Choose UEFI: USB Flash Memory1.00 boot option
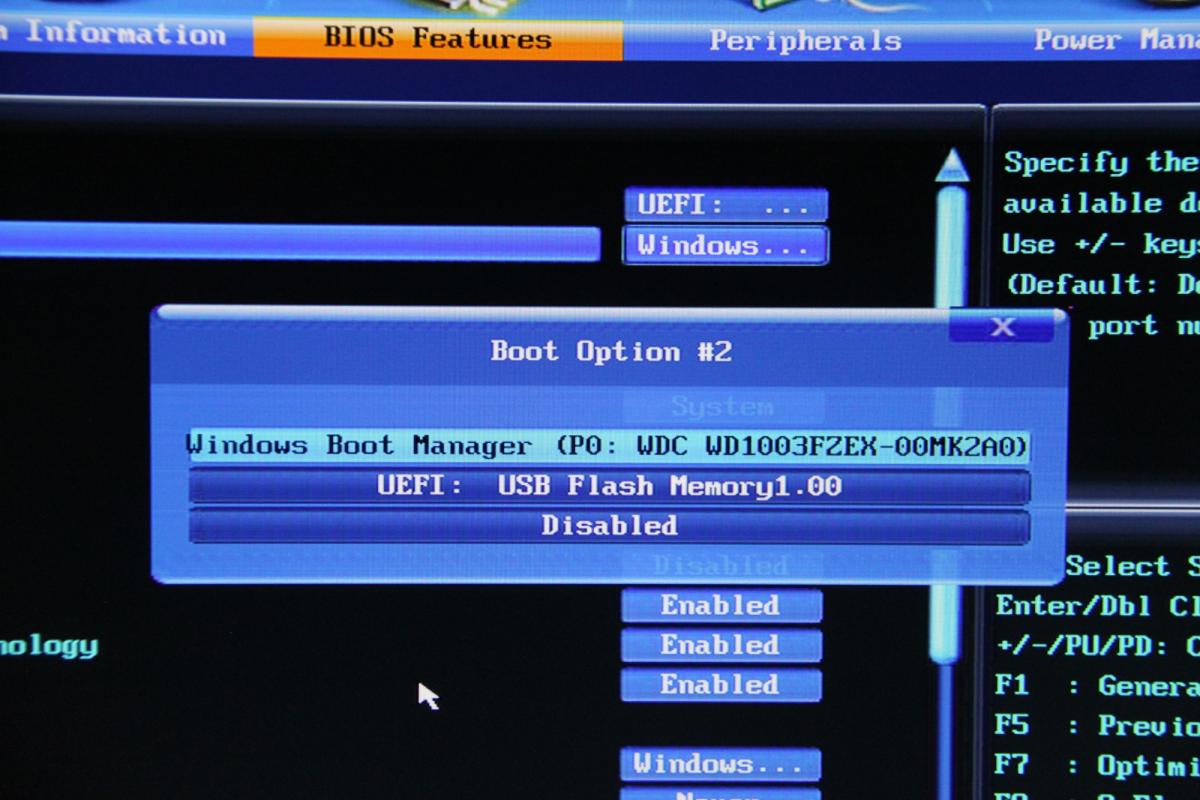1200x800 pixels. point(609,487)
